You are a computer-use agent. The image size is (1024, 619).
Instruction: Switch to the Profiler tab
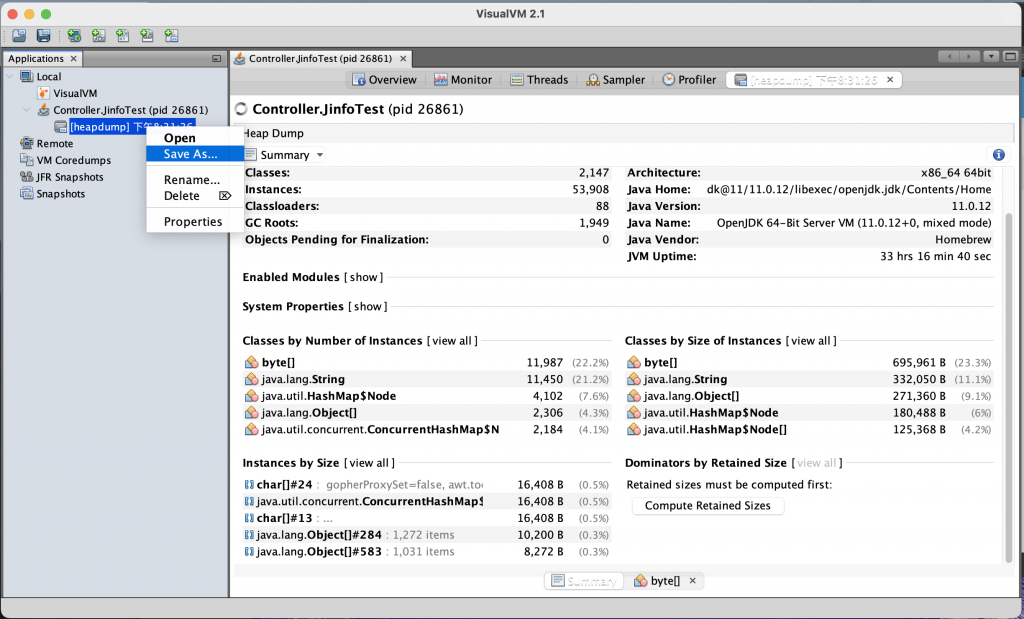coord(689,80)
